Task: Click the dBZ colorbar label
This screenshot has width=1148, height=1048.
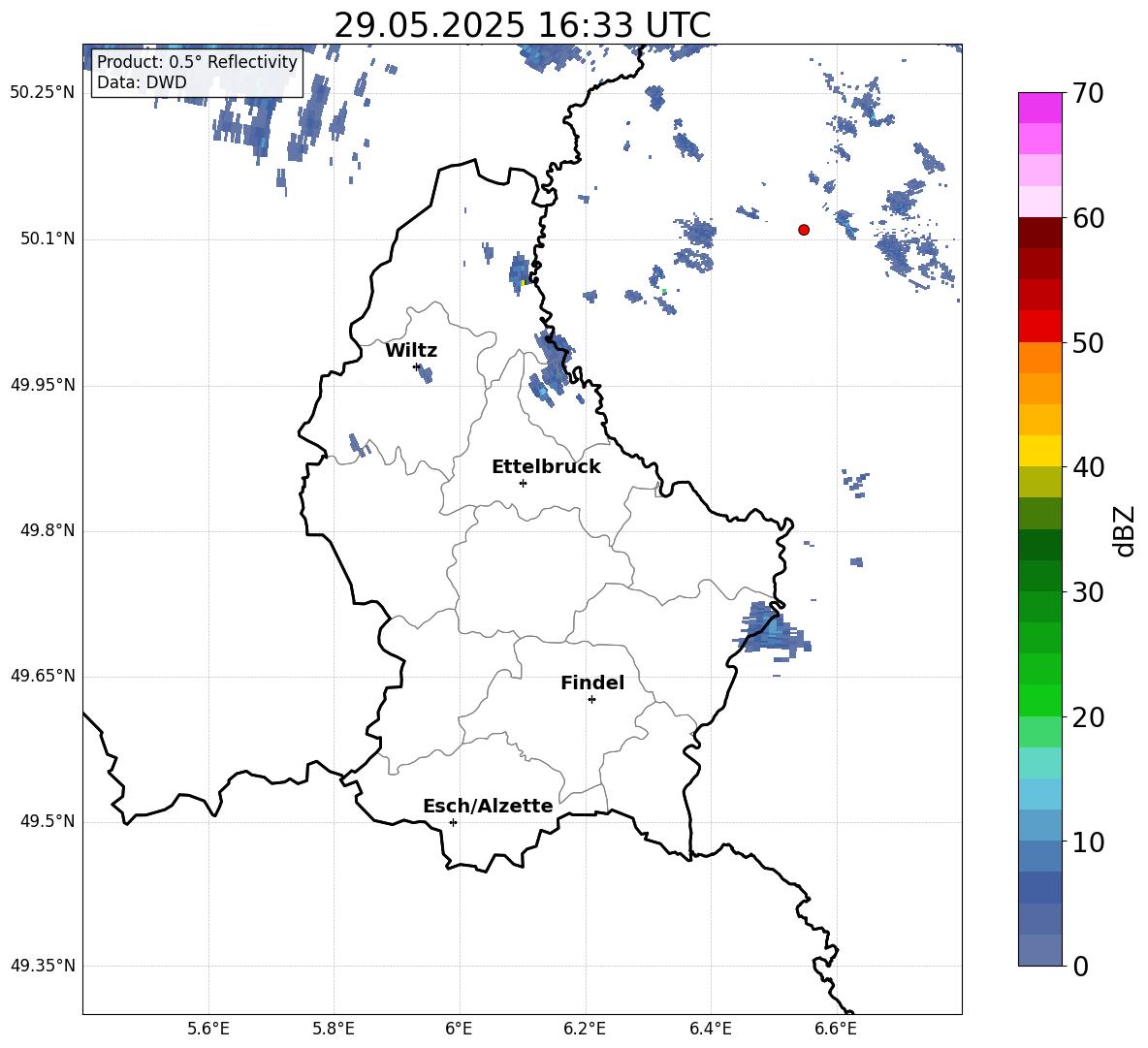Action: [1126, 530]
